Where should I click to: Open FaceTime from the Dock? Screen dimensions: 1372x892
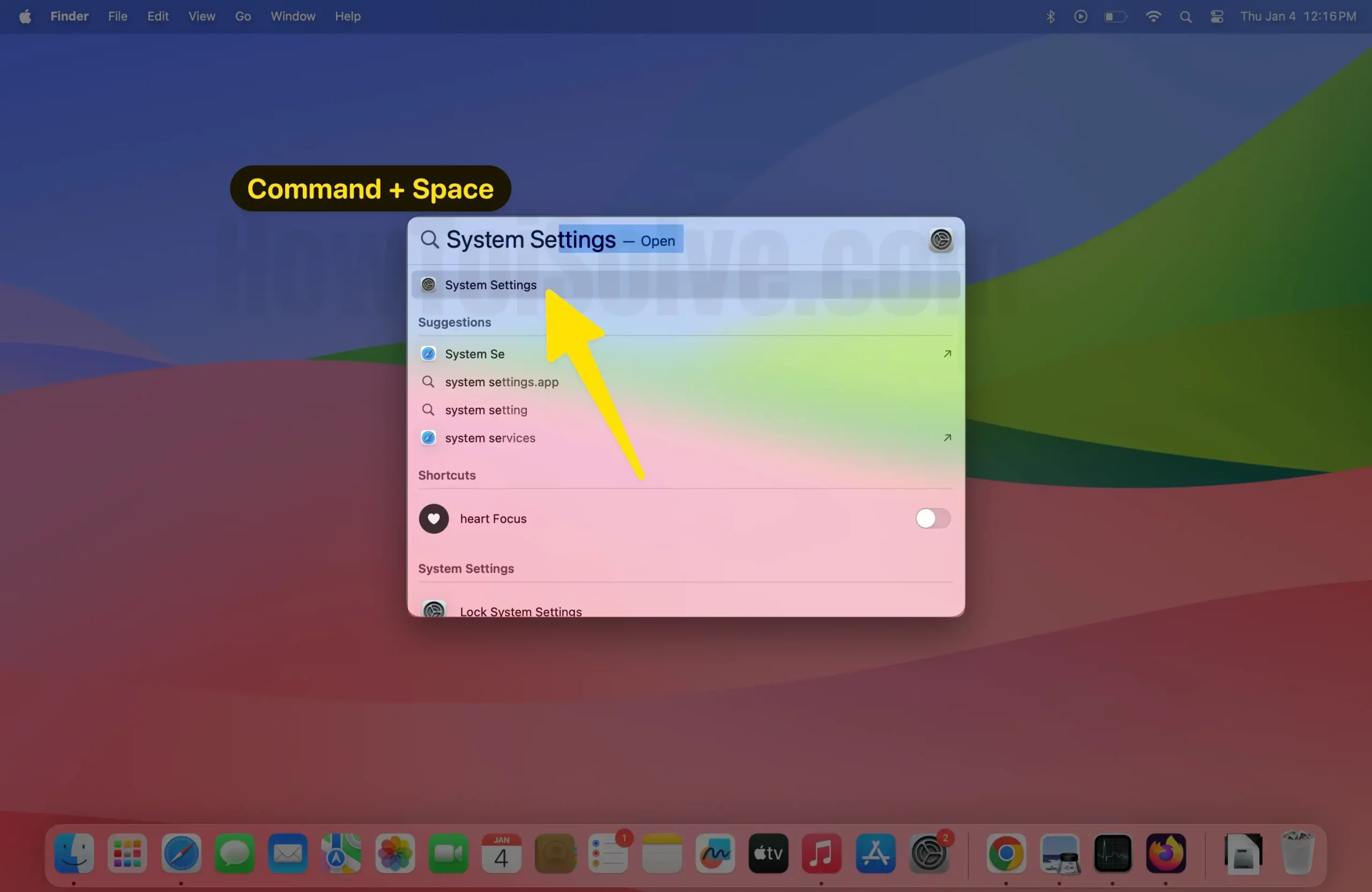pyautogui.click(x=448, y=854)
